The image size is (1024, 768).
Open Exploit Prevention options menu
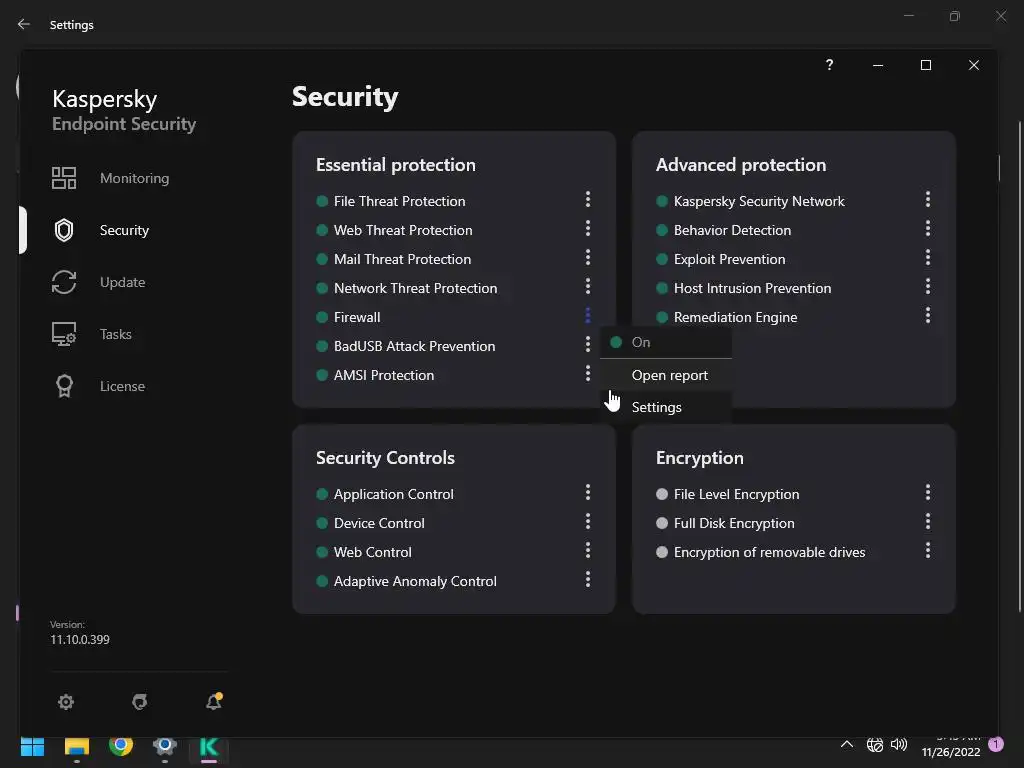point(927,257)
